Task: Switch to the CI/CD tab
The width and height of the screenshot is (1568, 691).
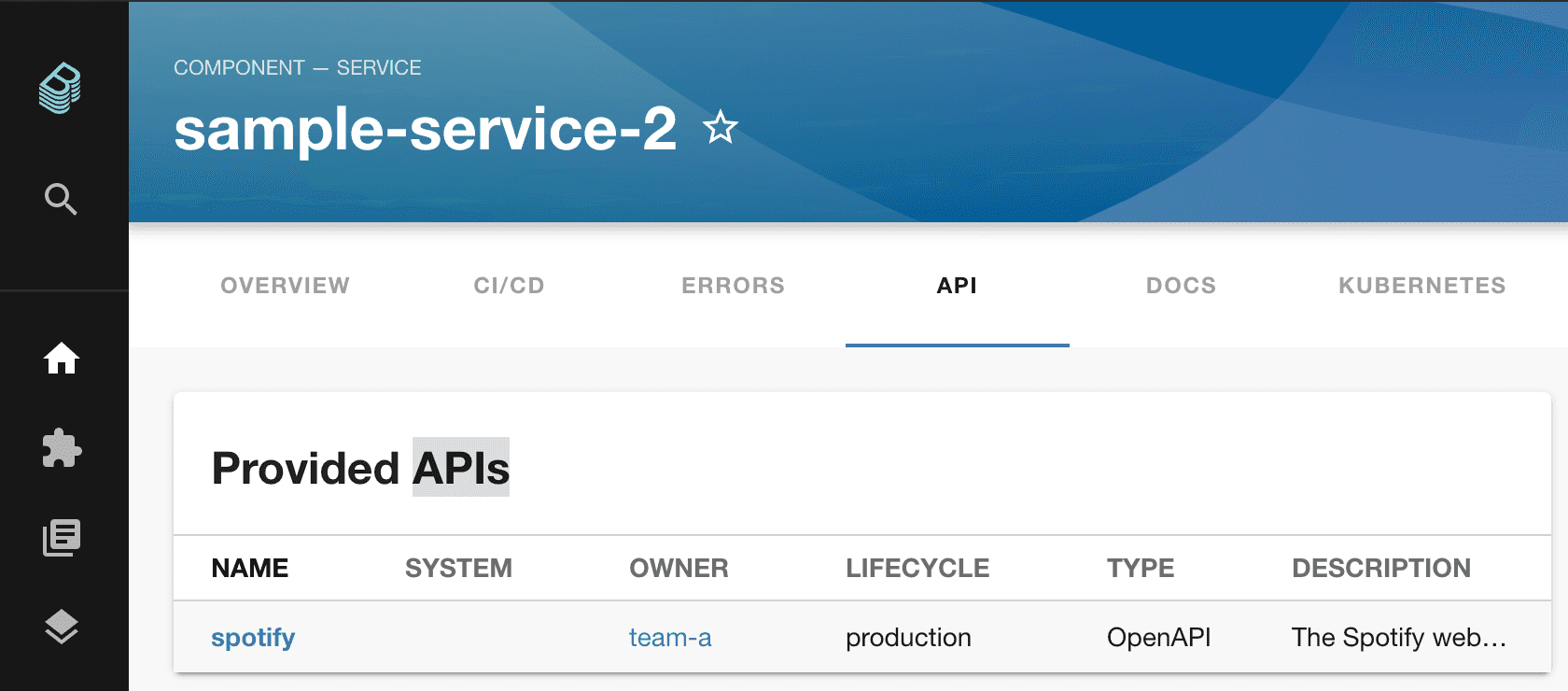Action: point(510,286)
